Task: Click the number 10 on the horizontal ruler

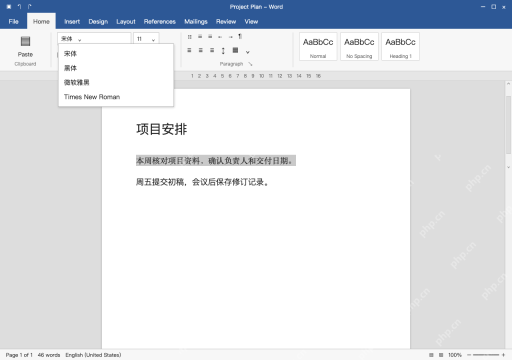Action: (262, 76)
